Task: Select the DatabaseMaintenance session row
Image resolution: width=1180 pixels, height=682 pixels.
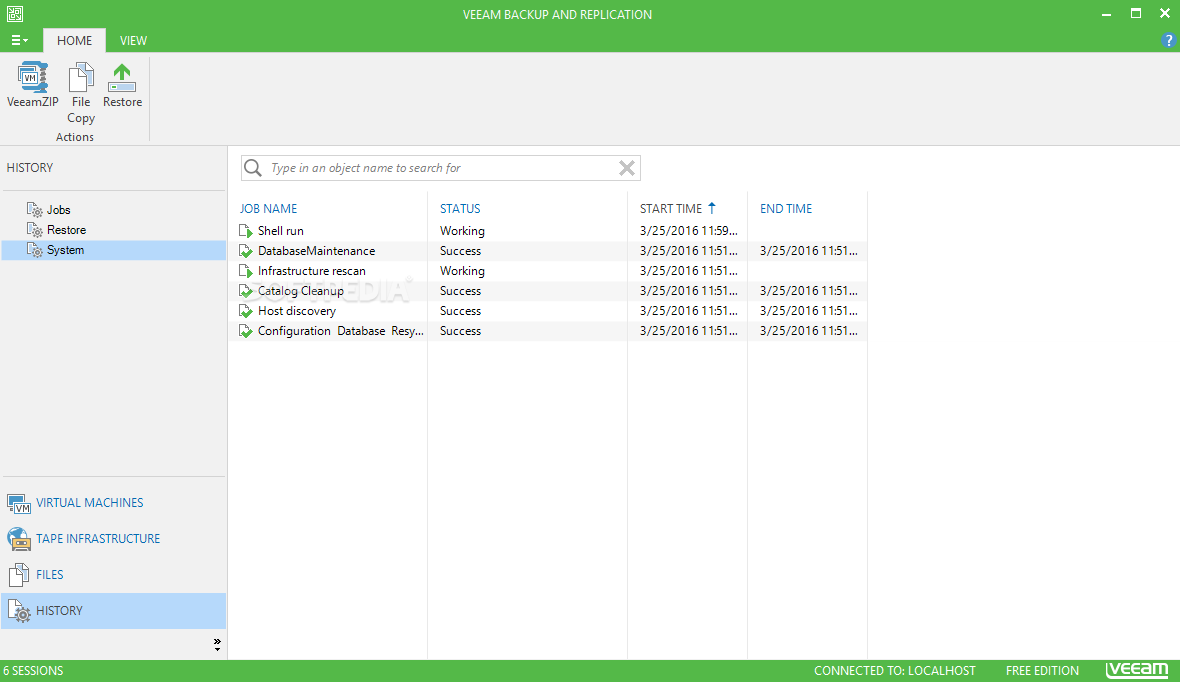Action: [x=548, y=251]
